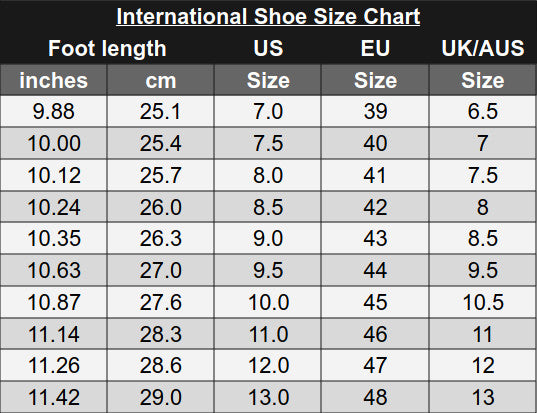Select the 11.42 inches cell
The width and height of the screenshot is (537, 413).
click(54, 397)
